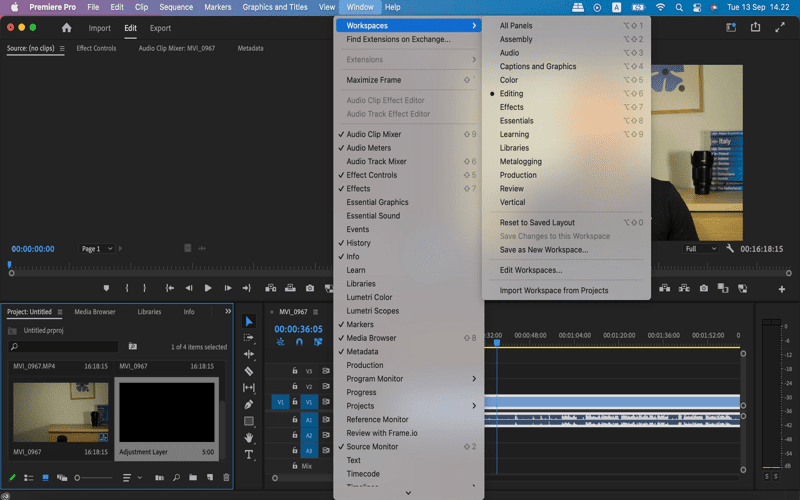Uncheck Audio Meters in Window menu
This screenshot has height=500, width=800.
408,148
